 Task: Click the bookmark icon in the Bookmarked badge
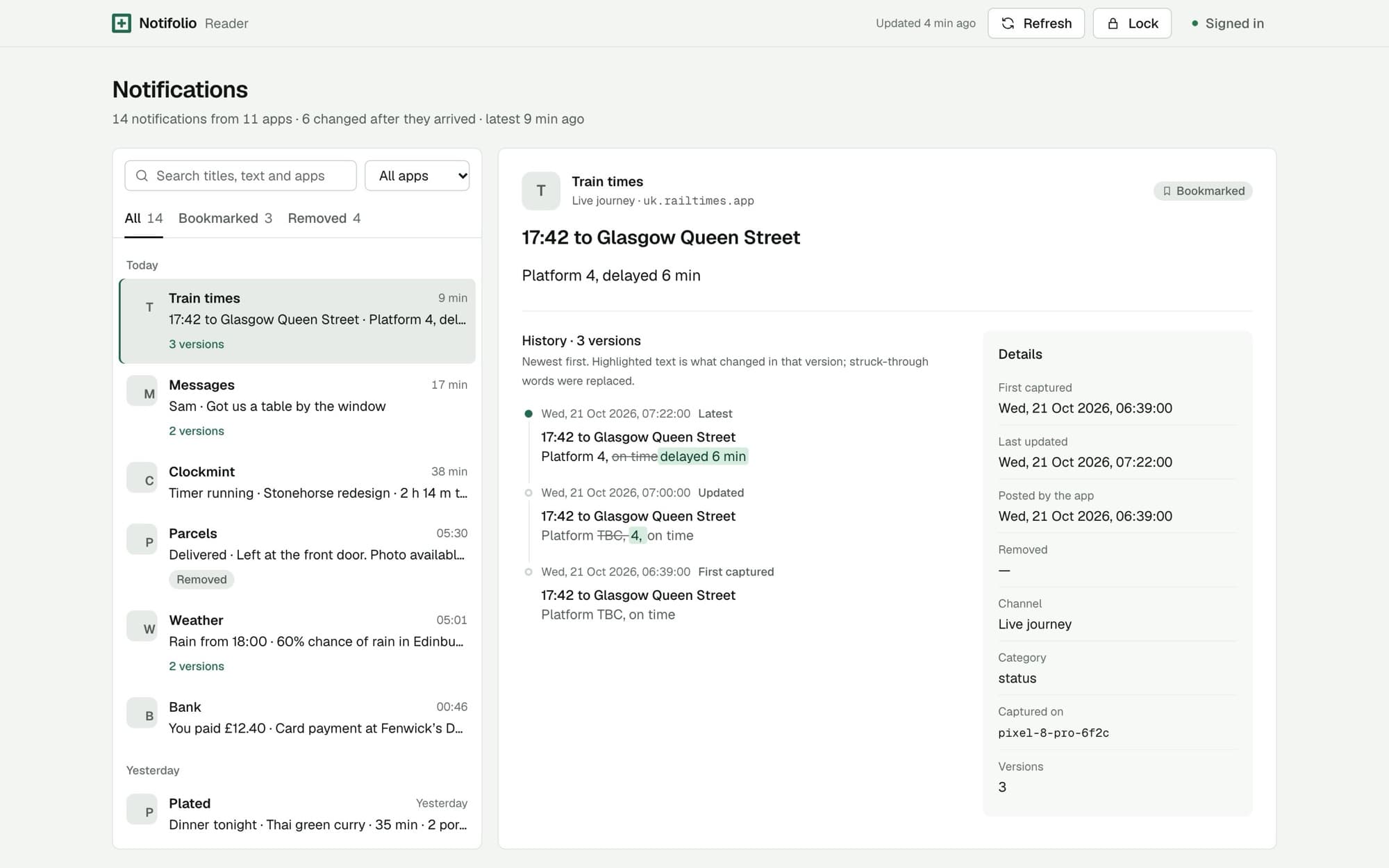click(x=1167, y=191)
